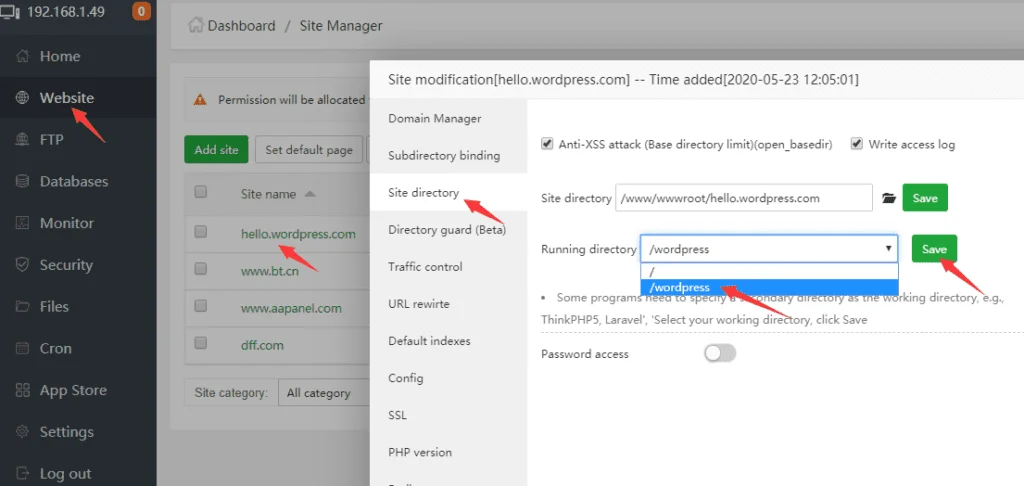Open the URL rewirte tab

(419, 304)
